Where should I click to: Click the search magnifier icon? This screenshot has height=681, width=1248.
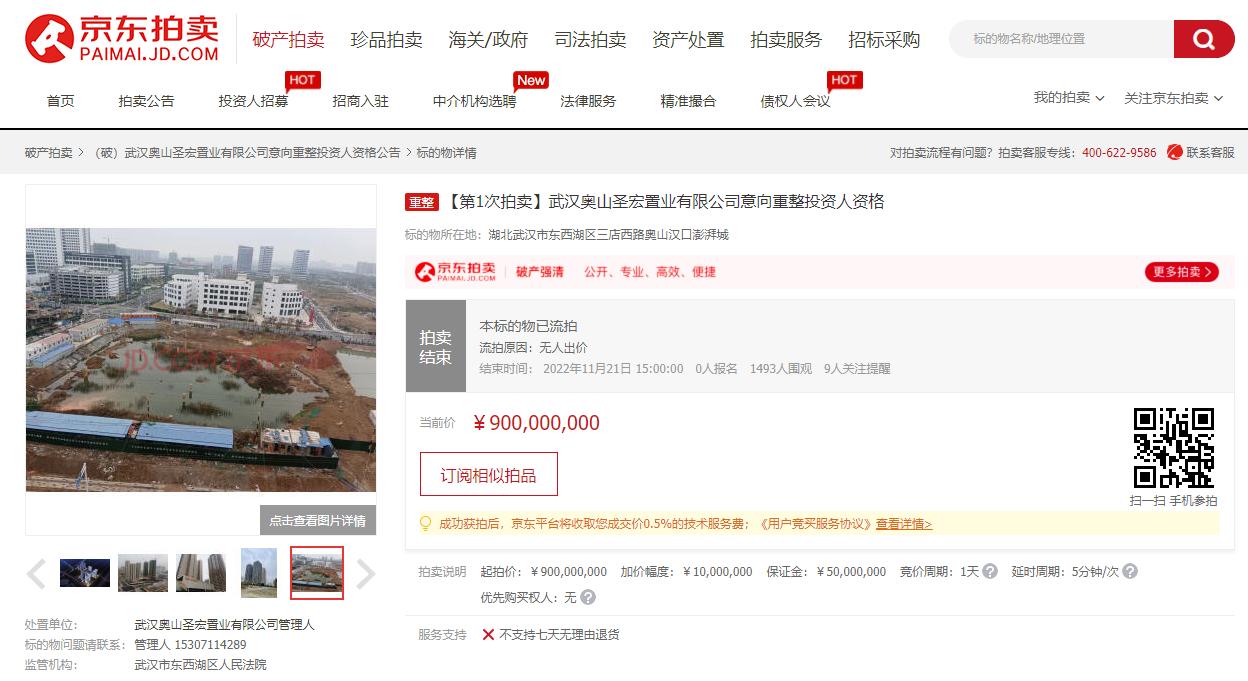coord(1204,39)
